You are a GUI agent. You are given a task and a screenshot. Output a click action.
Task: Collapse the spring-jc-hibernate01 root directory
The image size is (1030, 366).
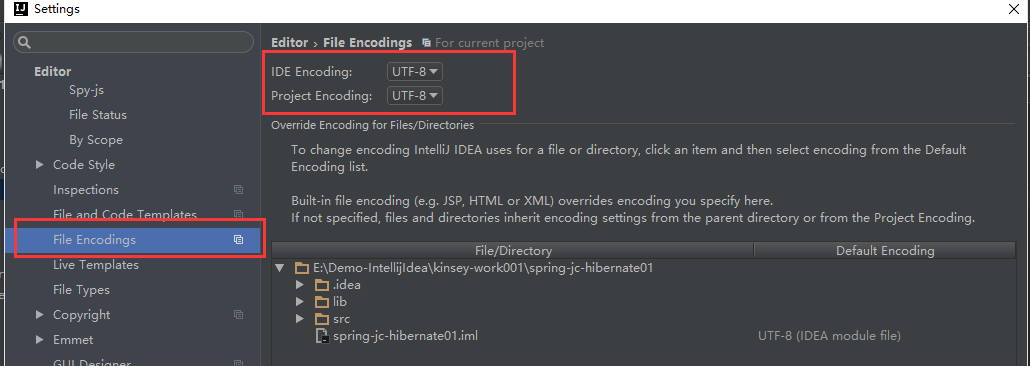[x=280, y=268]
